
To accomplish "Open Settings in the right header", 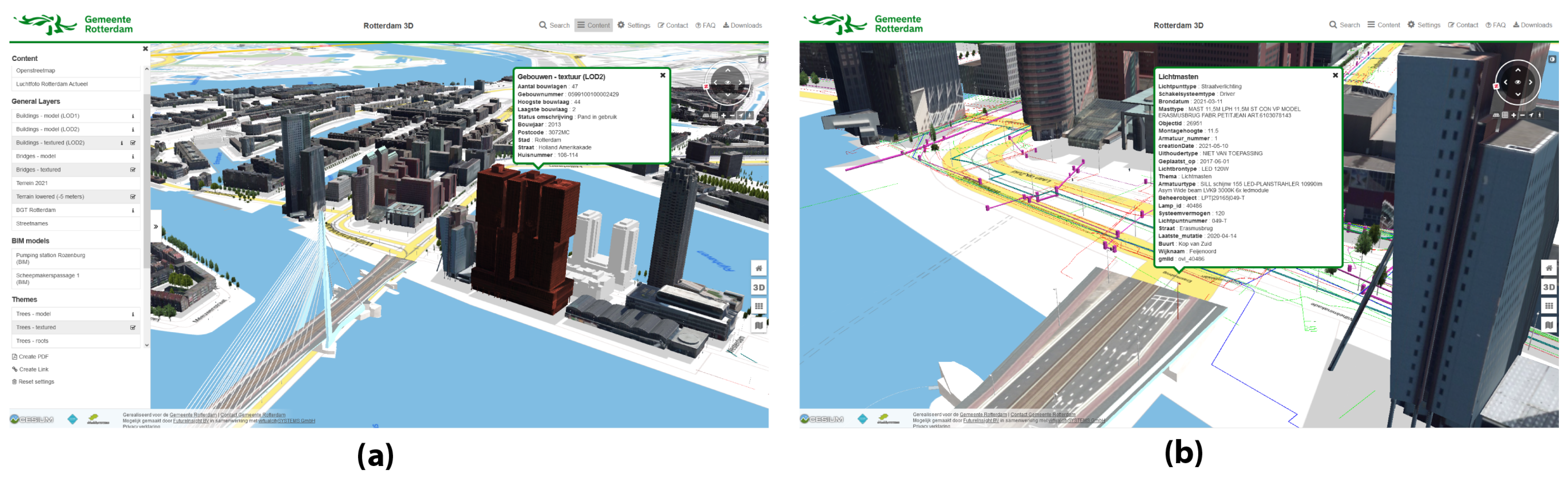I will [x=1423, y=25].
